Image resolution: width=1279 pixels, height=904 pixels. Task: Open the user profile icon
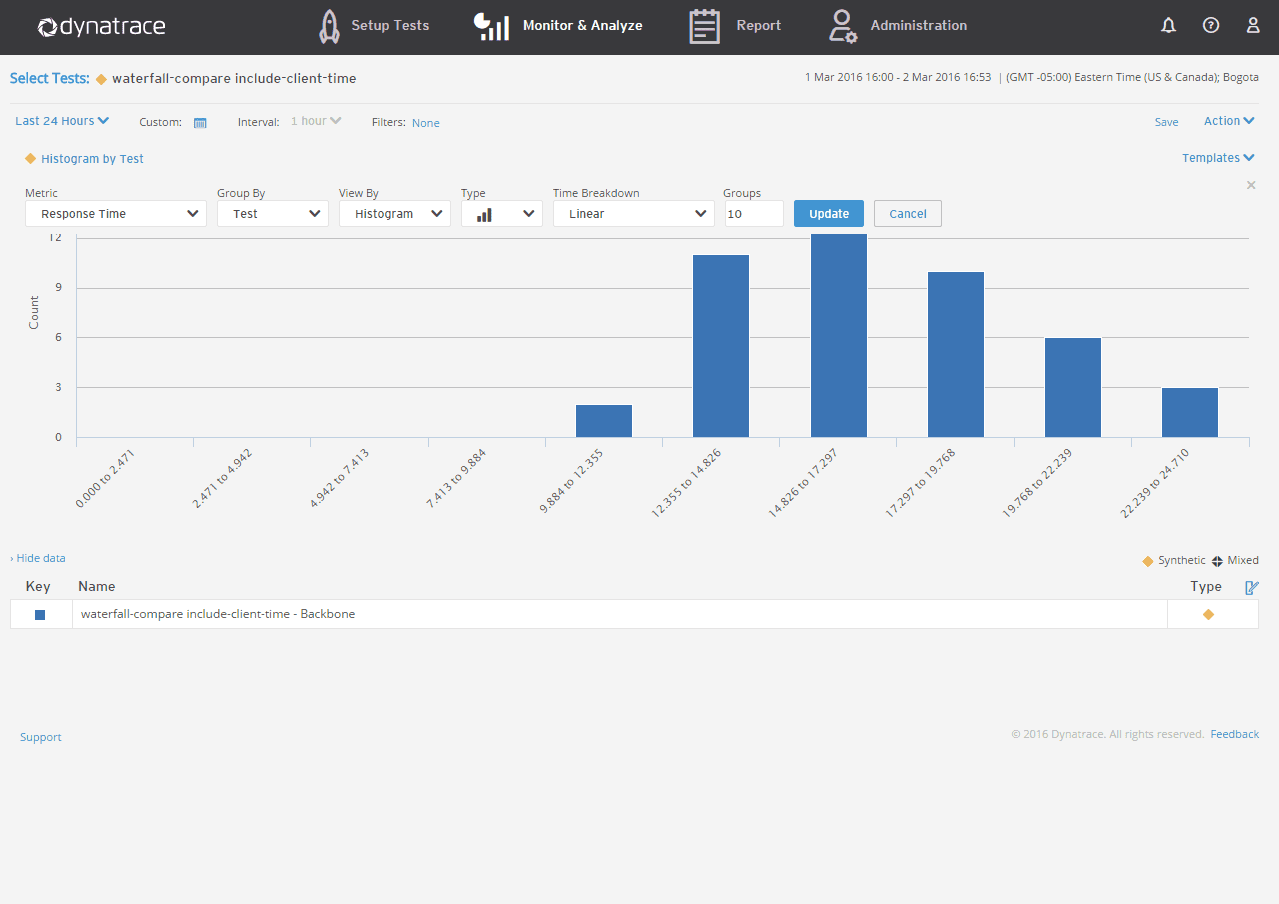(x=1253, y=26)
